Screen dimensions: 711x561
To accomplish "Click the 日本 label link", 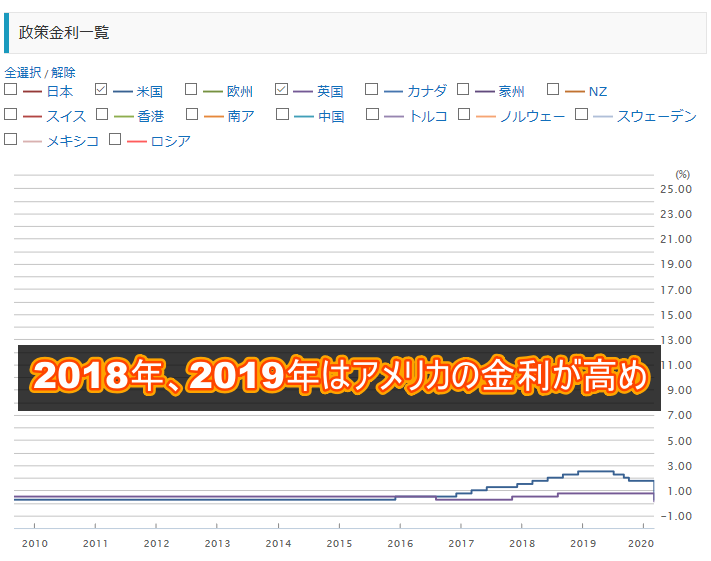I will pyautogui.click(x=60, y=92).
